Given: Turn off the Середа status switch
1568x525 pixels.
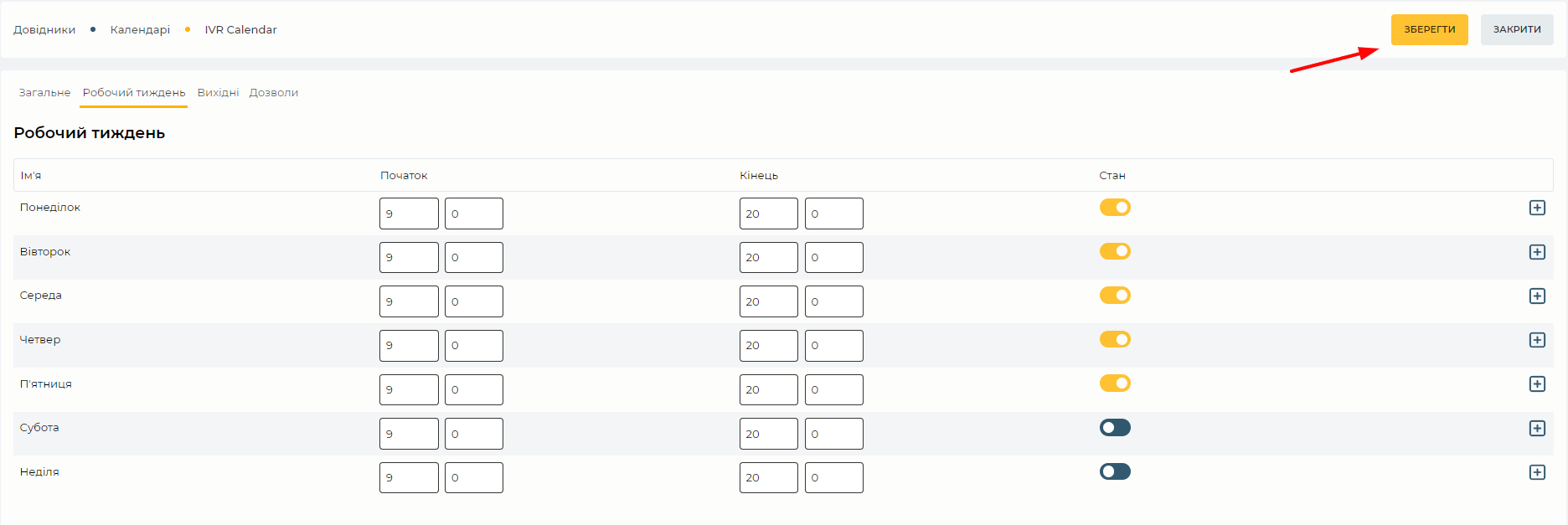Looking at the screenshot, I should 1115,295.
